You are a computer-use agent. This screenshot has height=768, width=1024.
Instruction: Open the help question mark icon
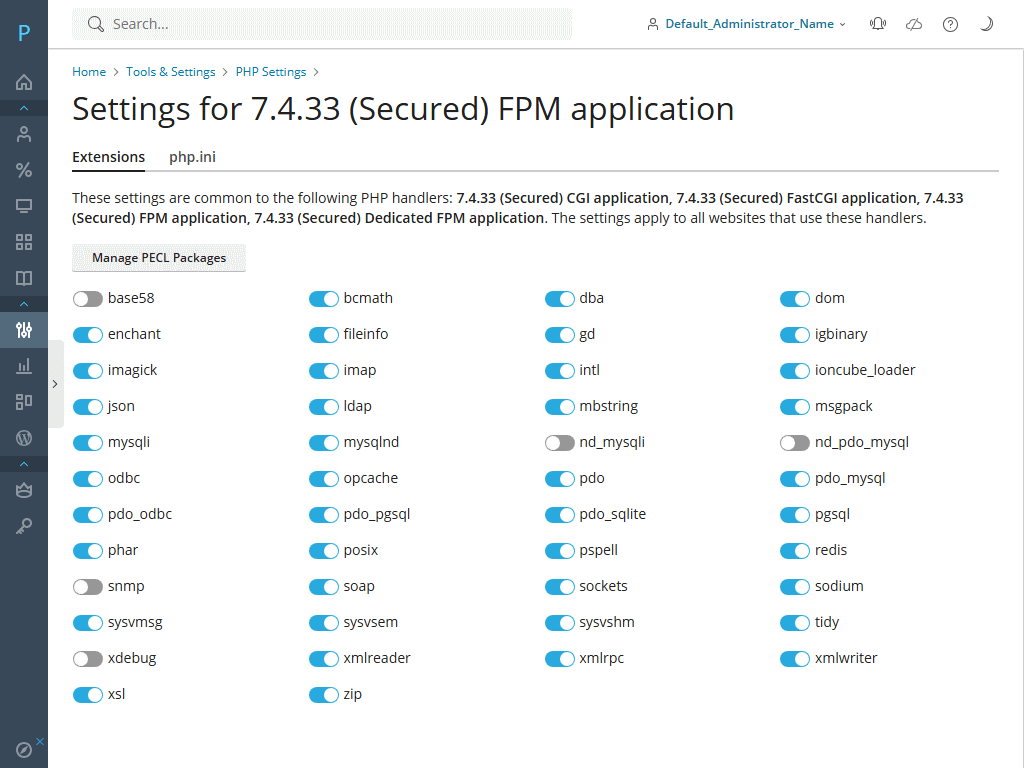pos(950,24)
